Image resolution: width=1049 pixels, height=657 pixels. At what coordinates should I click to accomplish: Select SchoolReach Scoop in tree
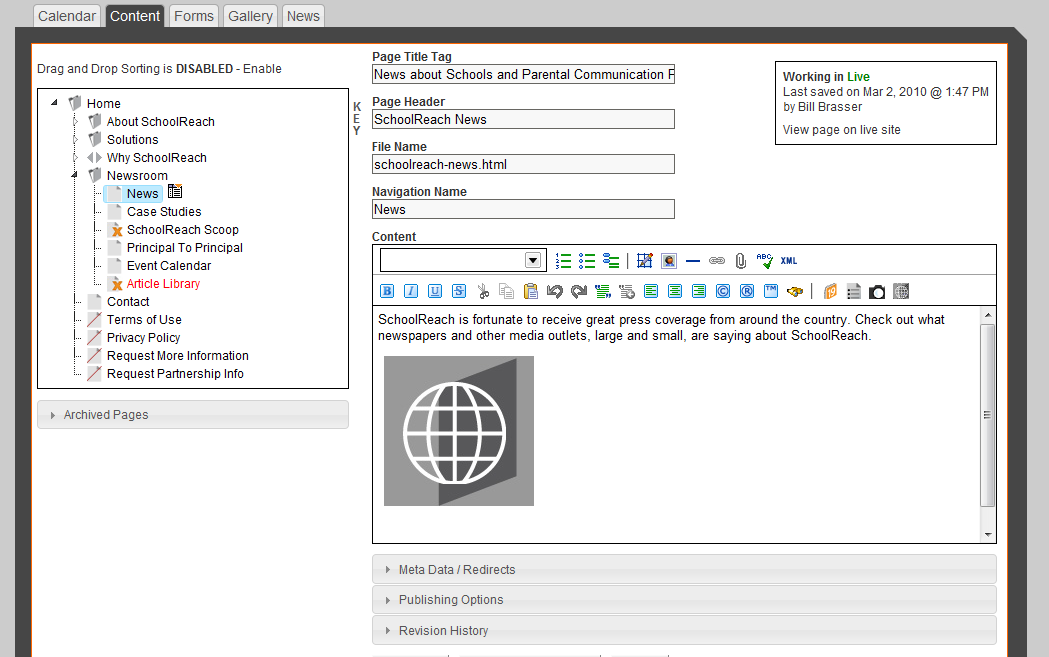[x=183, y=229]
